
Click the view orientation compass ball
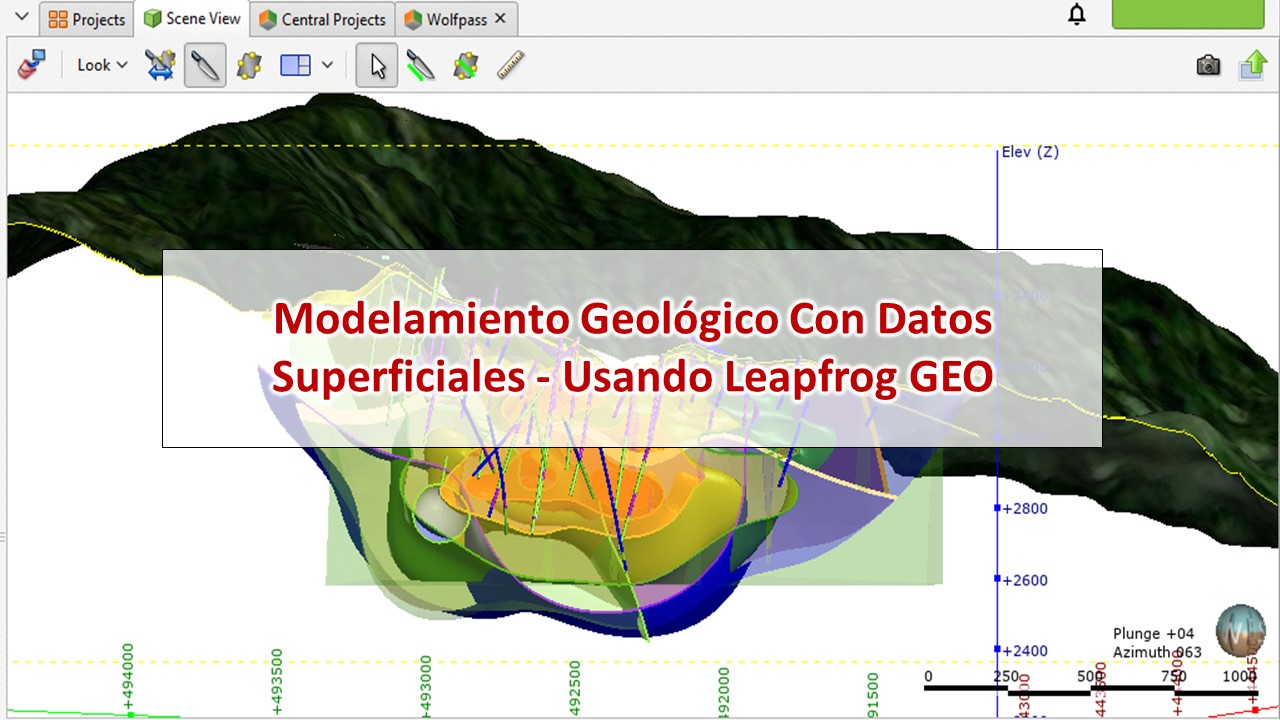point(1240,630)
